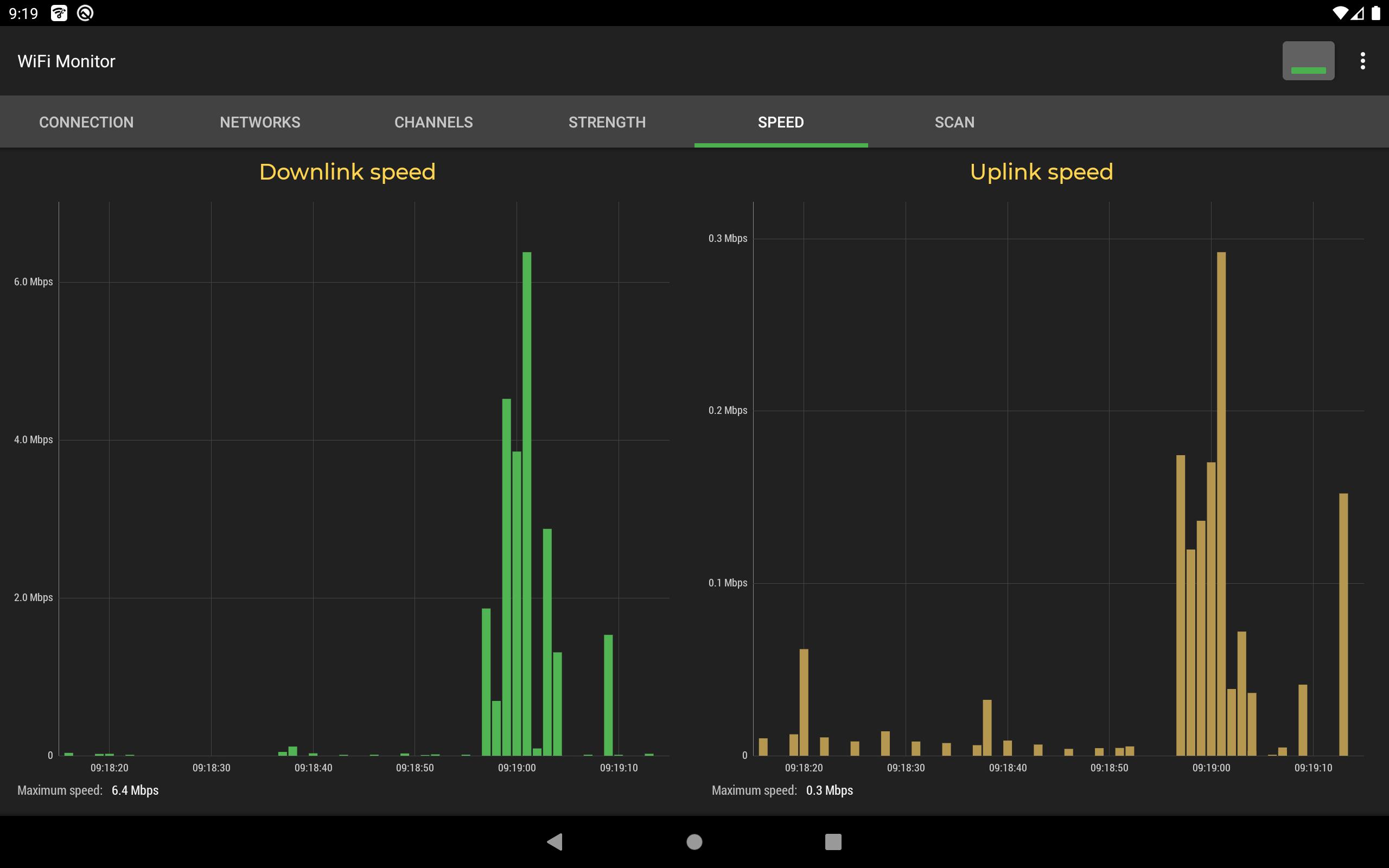Switch to the CONNECTION tab
Screen dimensions: 1389x868
point(86,122)
